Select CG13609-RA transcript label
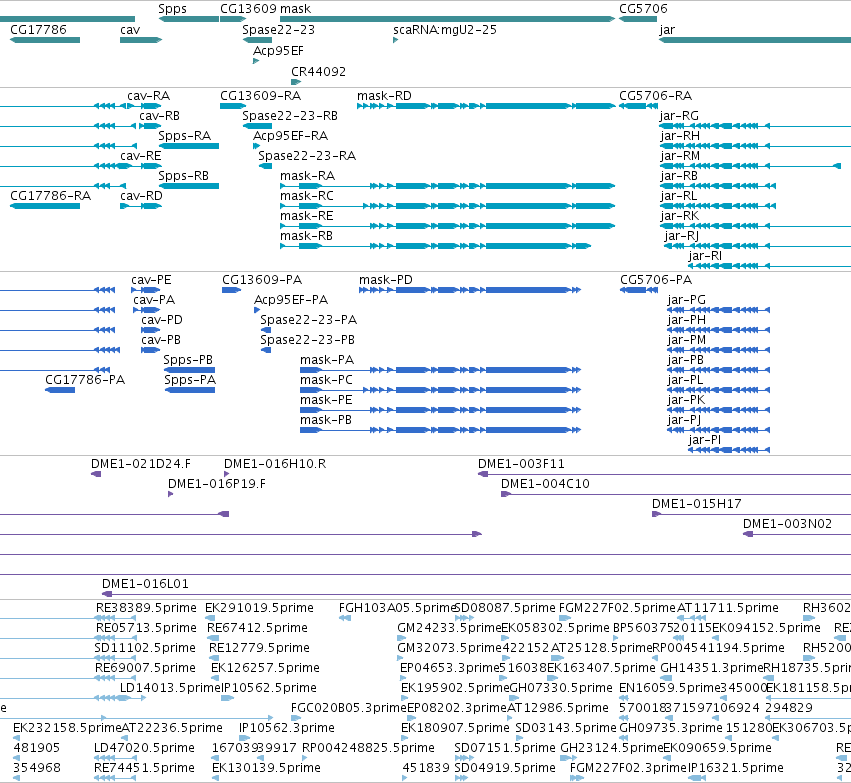This screenshot has height=783, width=851. pyautogui.click(x=261, y=96)
